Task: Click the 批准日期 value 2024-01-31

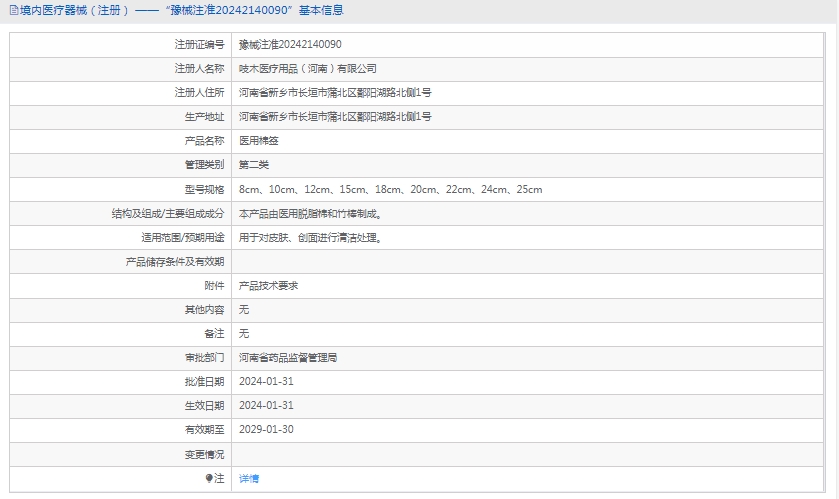Action: coord(266,382)
